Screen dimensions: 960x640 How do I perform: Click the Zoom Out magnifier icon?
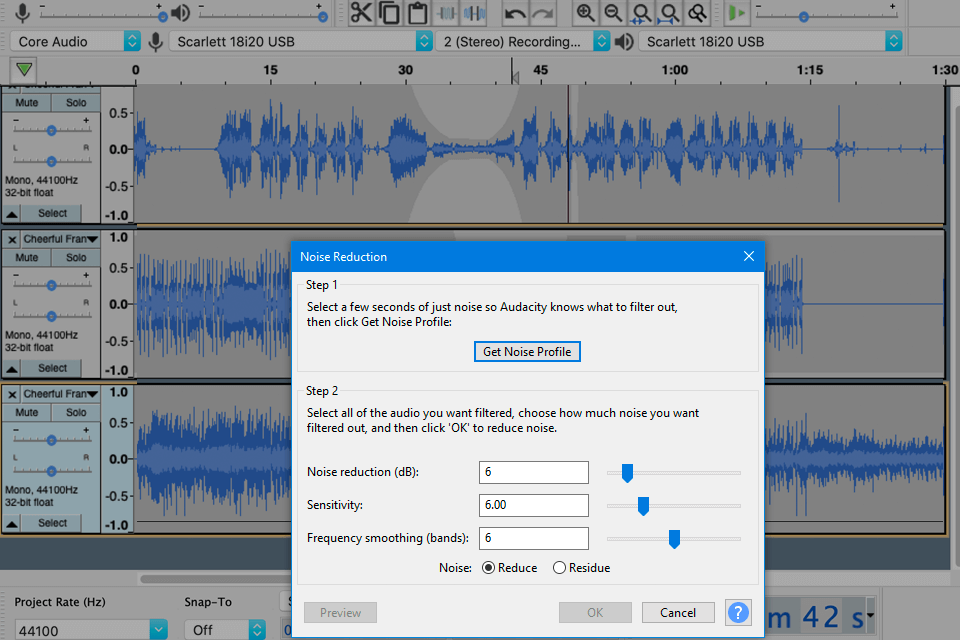pyautogui.click(x=613, y=12)
